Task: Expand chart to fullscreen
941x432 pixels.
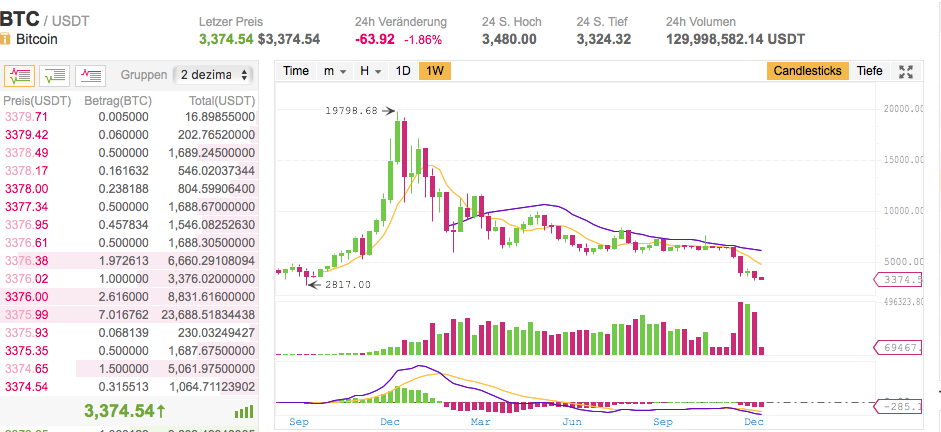Action: (907, 71)
